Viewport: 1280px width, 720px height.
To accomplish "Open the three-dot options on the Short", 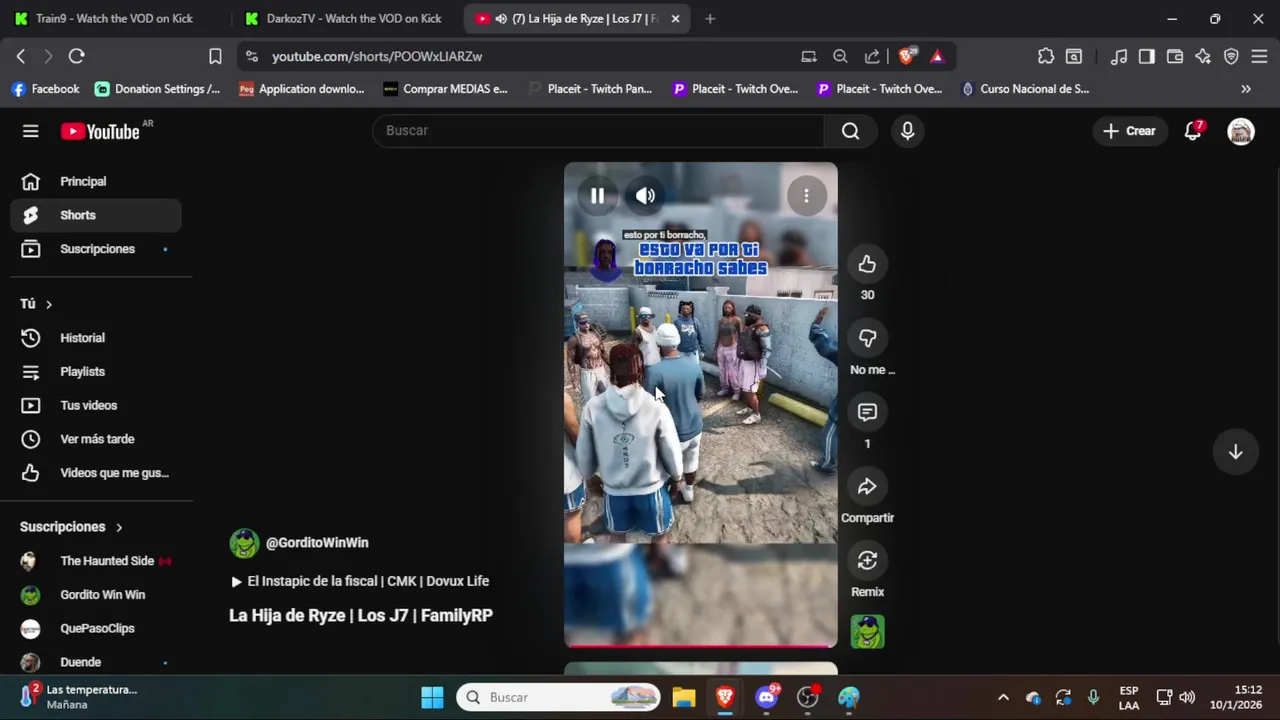I will [806, 196].
